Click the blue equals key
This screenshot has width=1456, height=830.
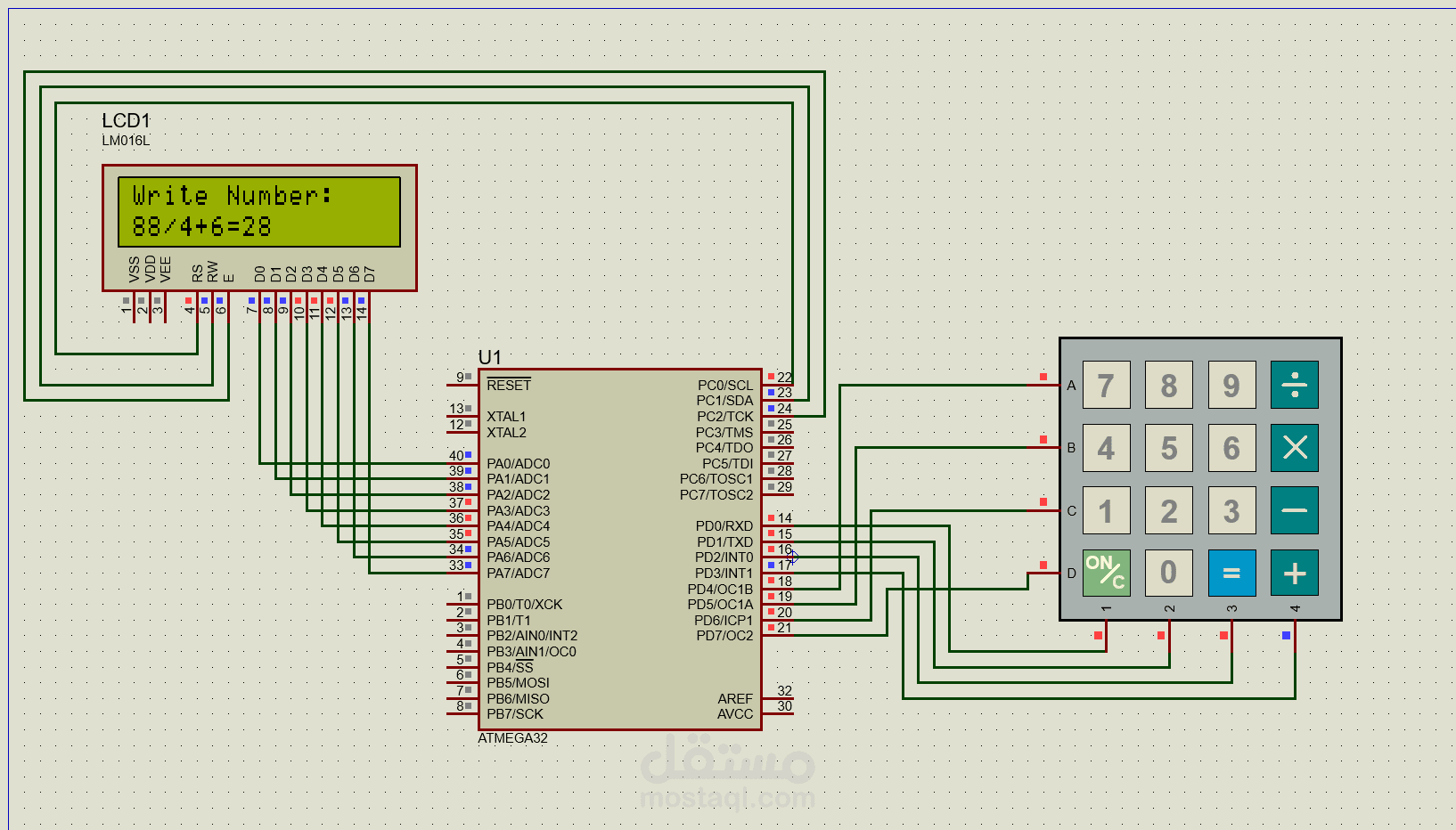[x=1231, y=573]
